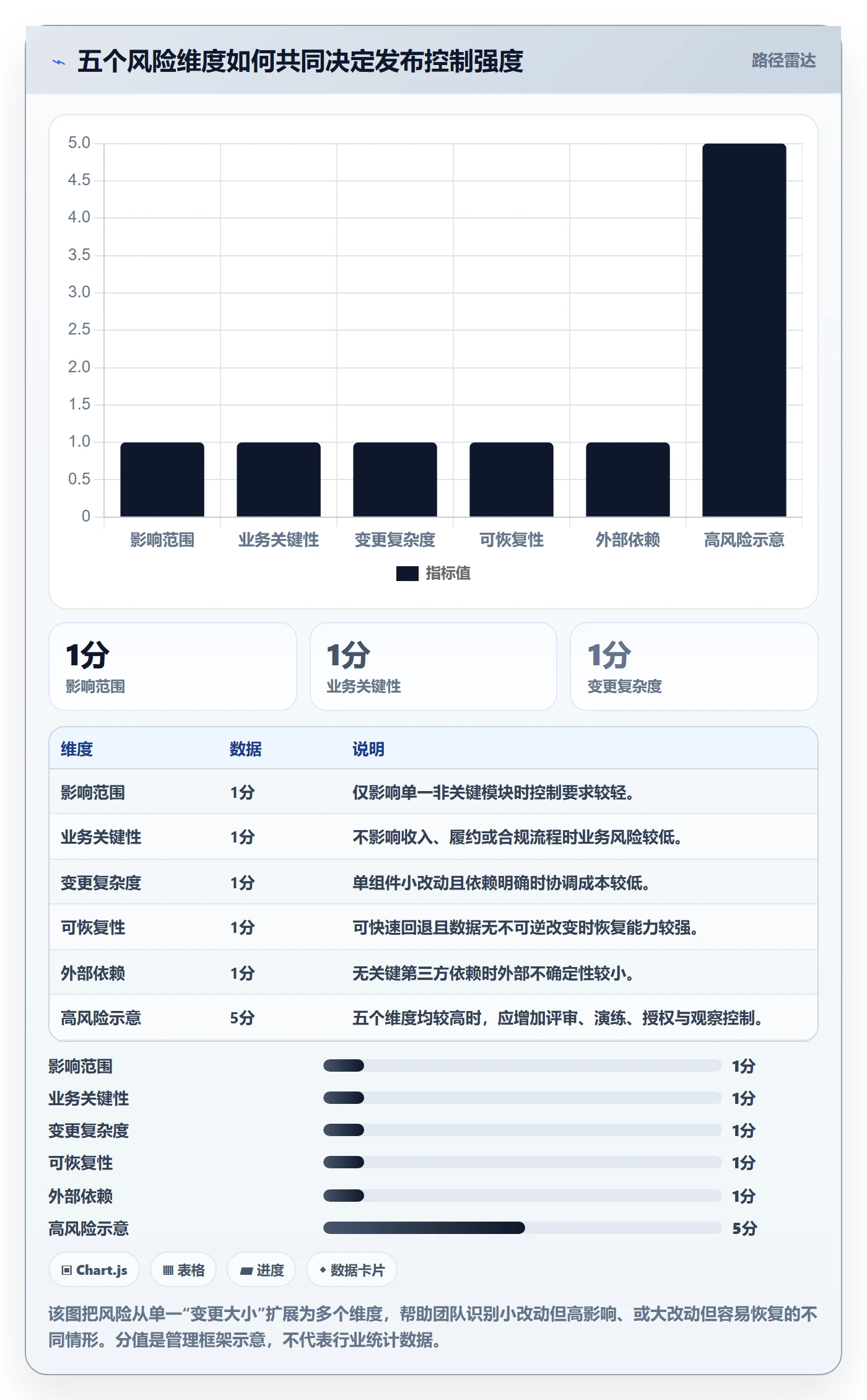Click the 外部依赖 progress bar
The image size is (867, 1400).
522,1196
